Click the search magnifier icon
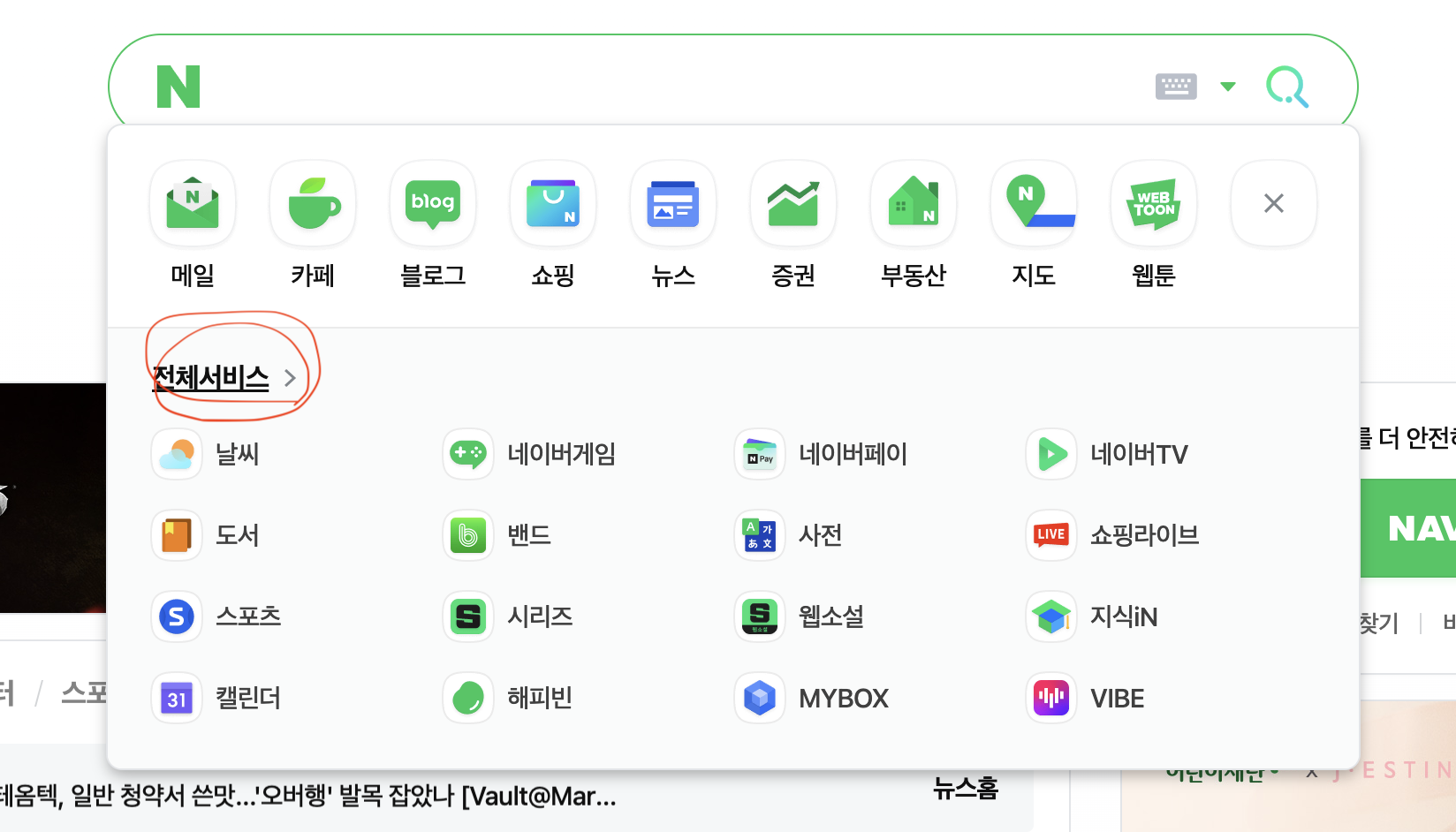This screenshot has width=1456, height=832. 1287,87
